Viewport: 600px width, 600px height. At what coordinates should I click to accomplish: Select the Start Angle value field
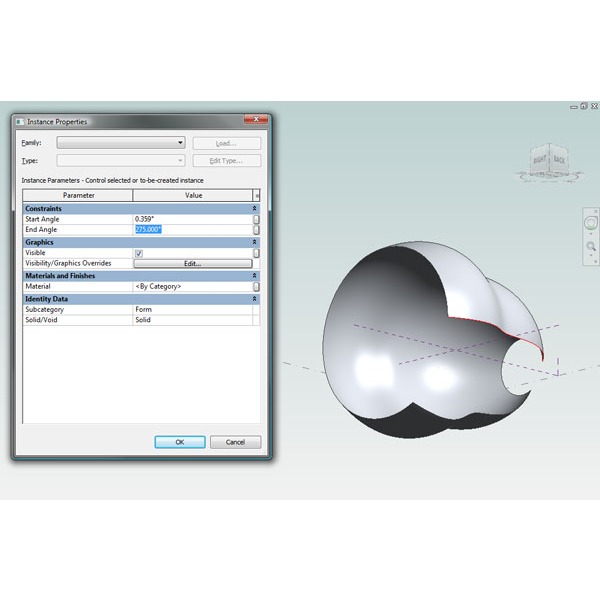[x=192, y=219]
